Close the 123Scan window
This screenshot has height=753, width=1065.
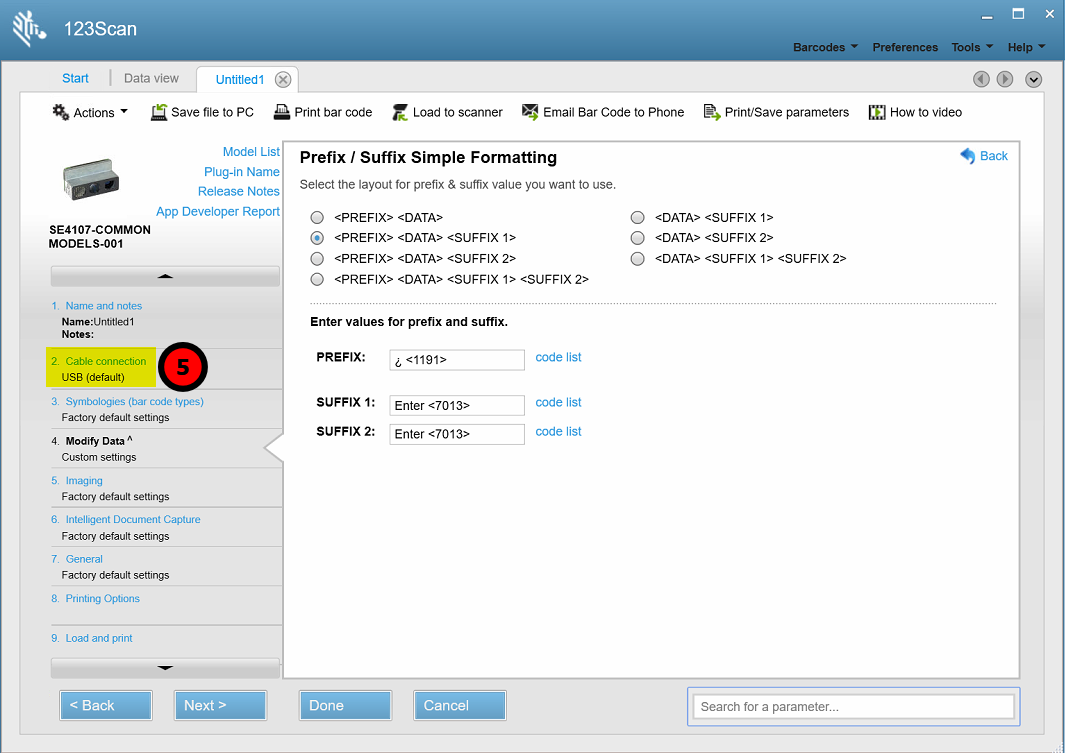click(x=1049, y=14)
